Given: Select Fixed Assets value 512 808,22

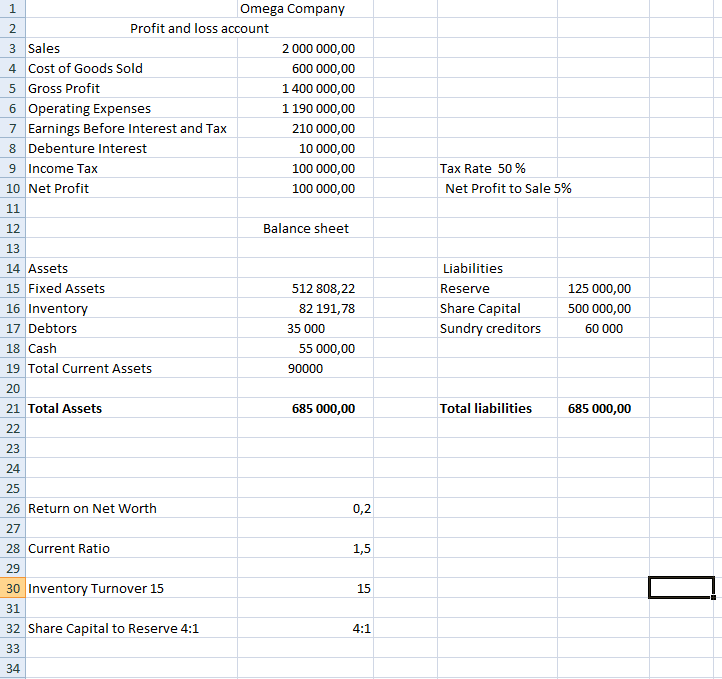Looking at the screenshot, I should coord(323,288).
